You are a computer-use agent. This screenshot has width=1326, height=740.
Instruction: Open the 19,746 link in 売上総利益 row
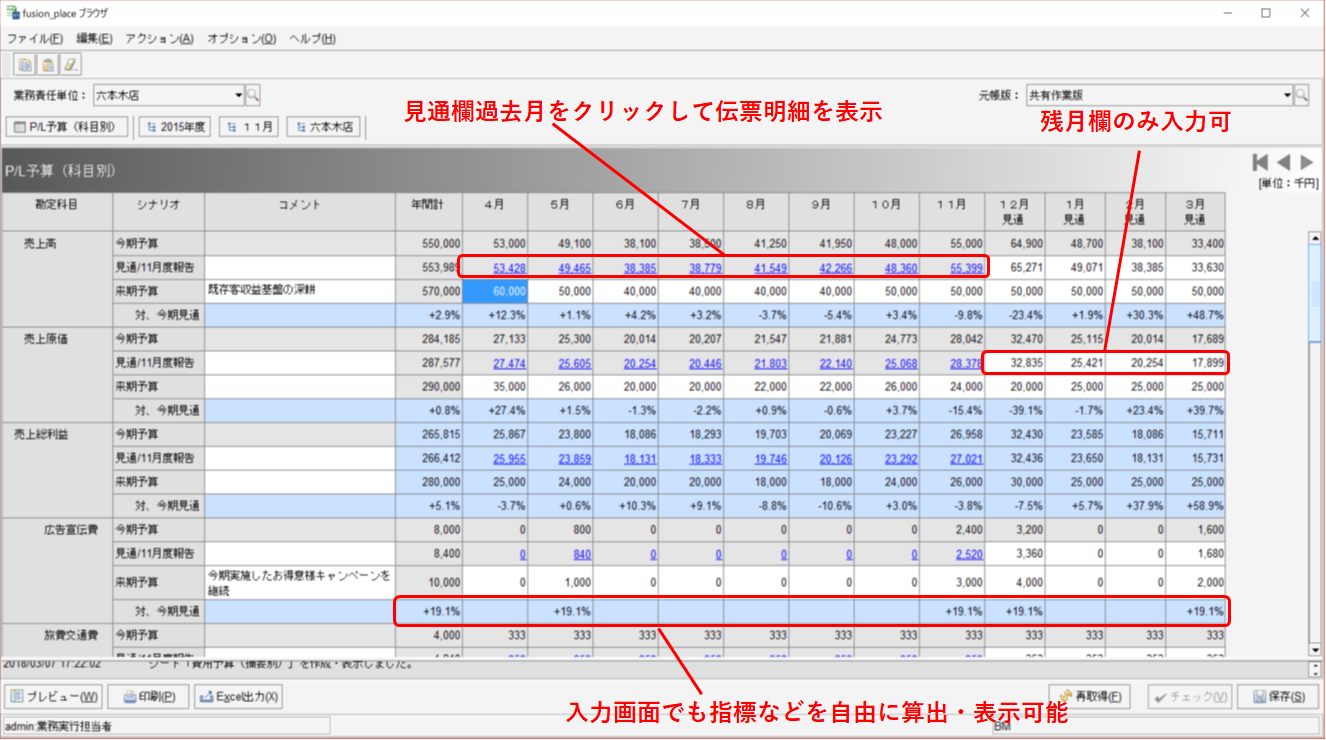click(771, 458)
